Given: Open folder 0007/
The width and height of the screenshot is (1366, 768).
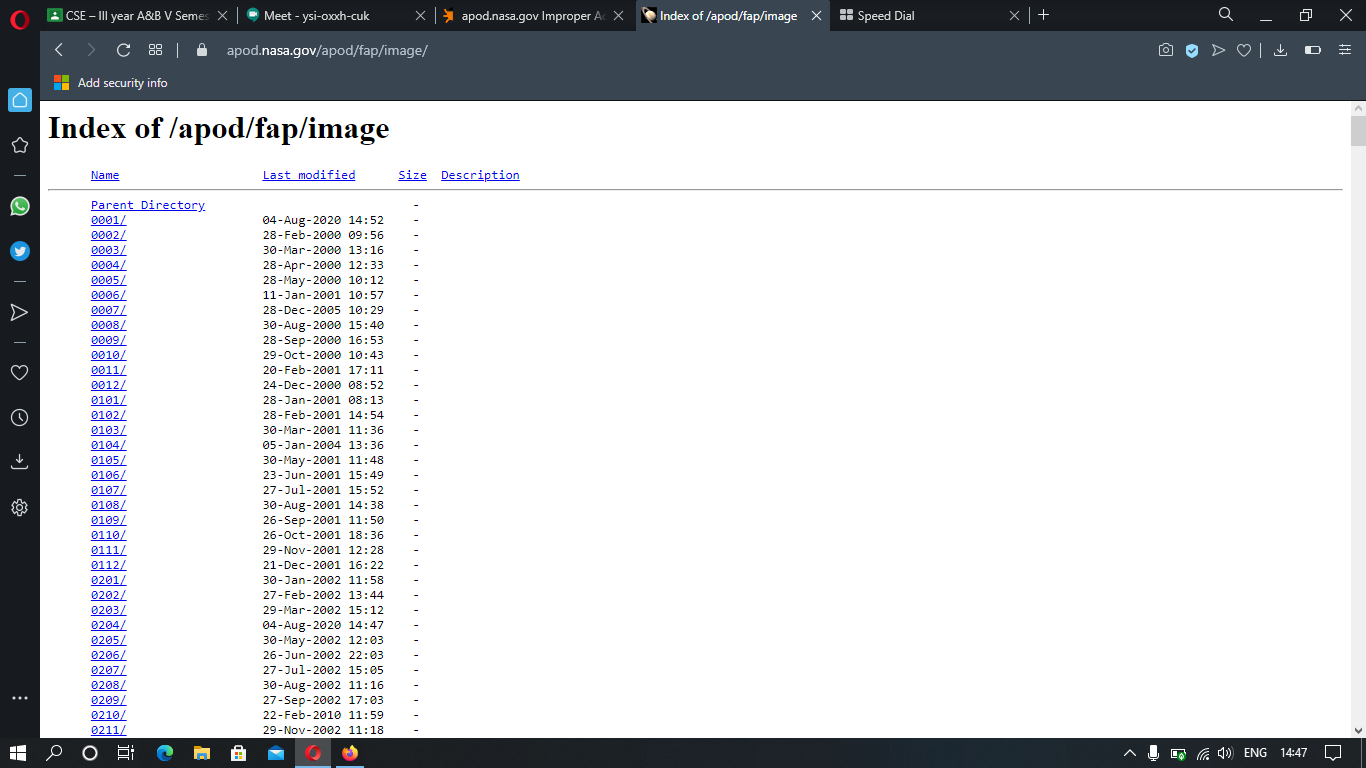Looking at the screenshot, I should (109, 310).
